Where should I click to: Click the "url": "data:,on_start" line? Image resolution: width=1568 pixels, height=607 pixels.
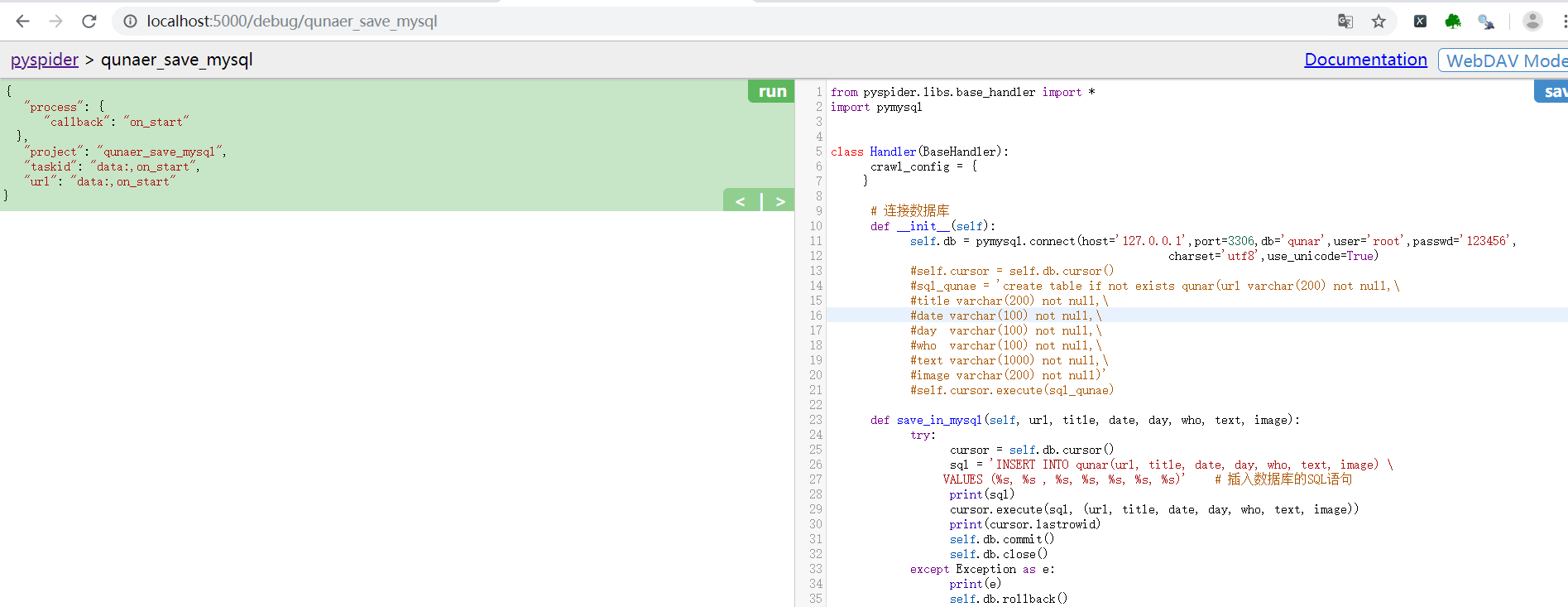pyautogui.click(x=100, y=181)
